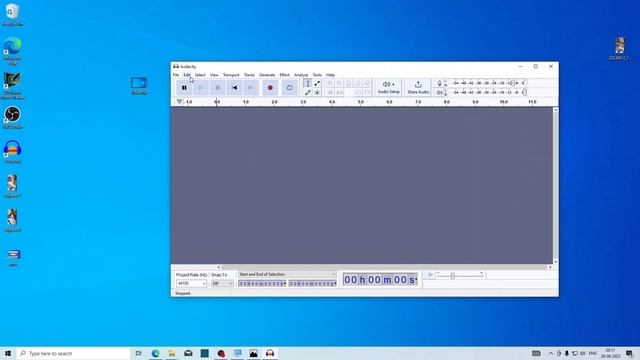Open File Explorer from the taskbar
This screenshot has height=360, width=640.
[x=172, y=353]
